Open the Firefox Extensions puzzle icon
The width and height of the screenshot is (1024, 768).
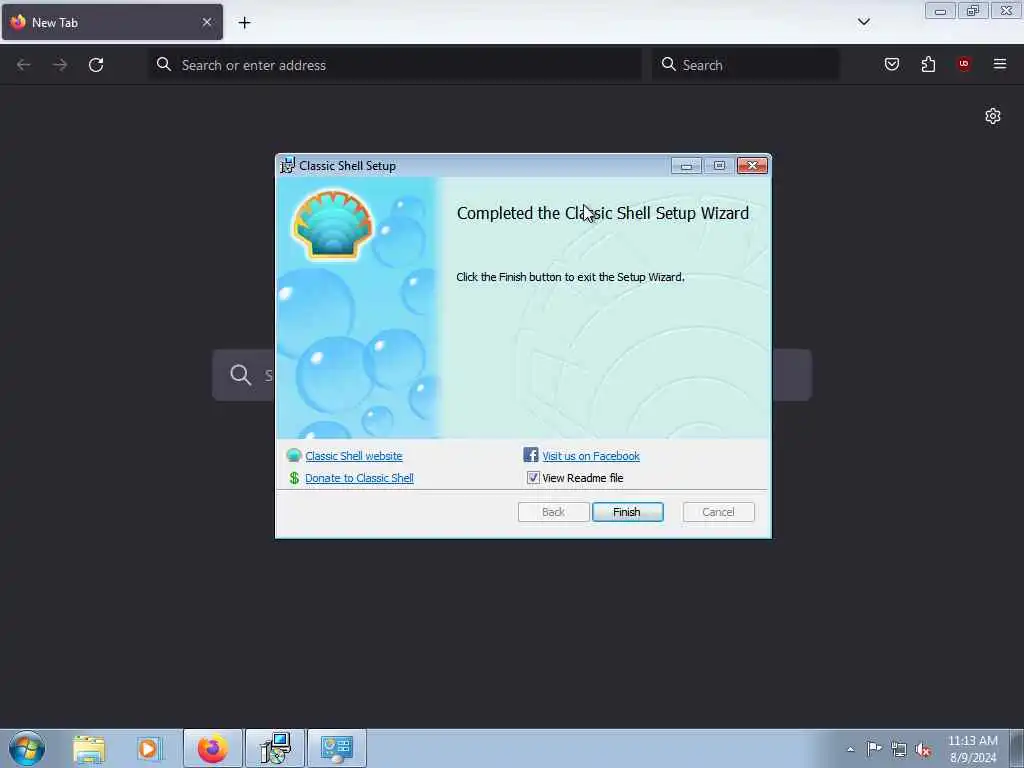tap(928, 64)
